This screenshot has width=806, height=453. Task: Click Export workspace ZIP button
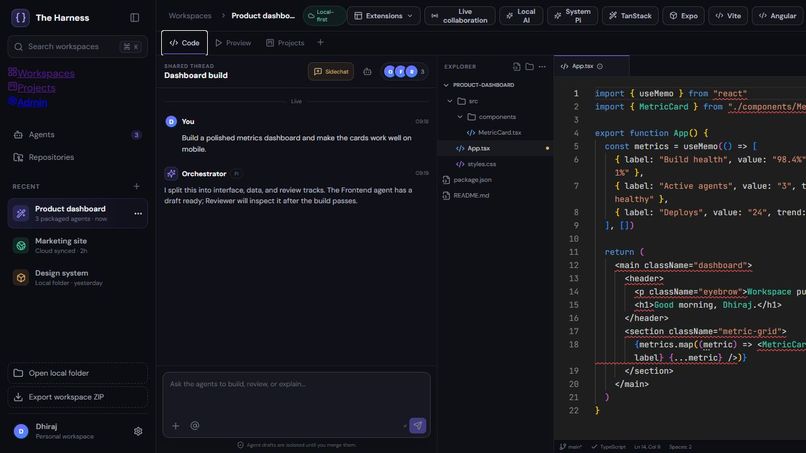point(78,397)
